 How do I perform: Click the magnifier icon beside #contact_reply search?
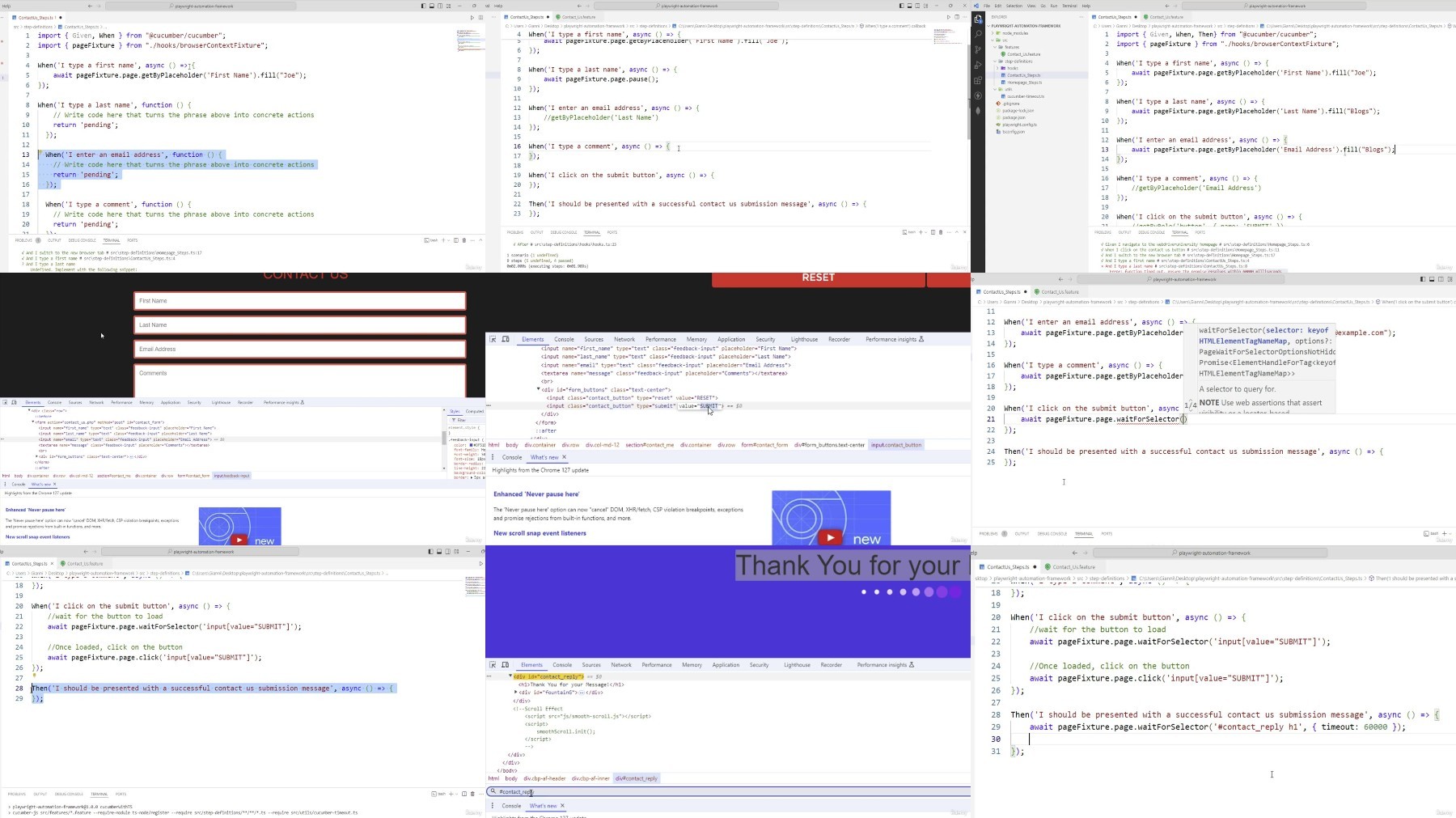493,791
